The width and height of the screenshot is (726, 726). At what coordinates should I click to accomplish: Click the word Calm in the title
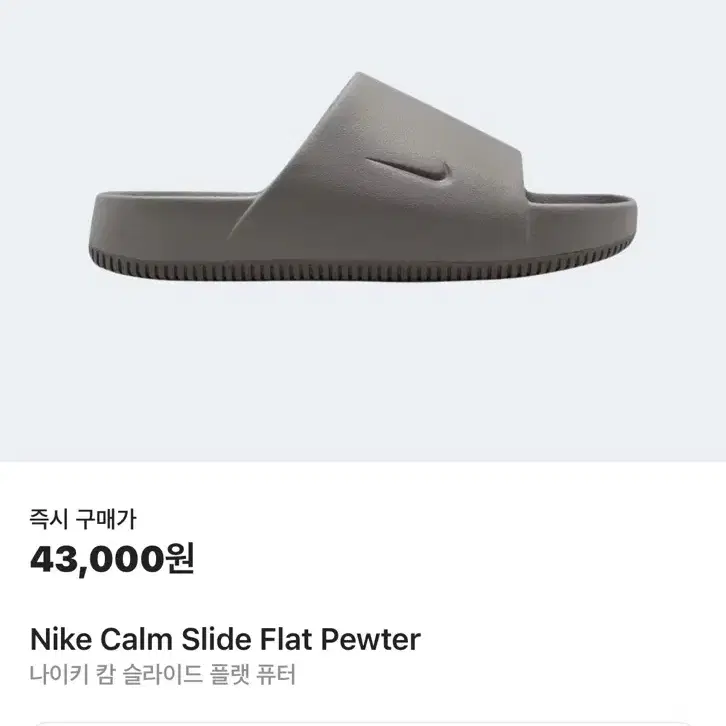click(x=136, y=639)
